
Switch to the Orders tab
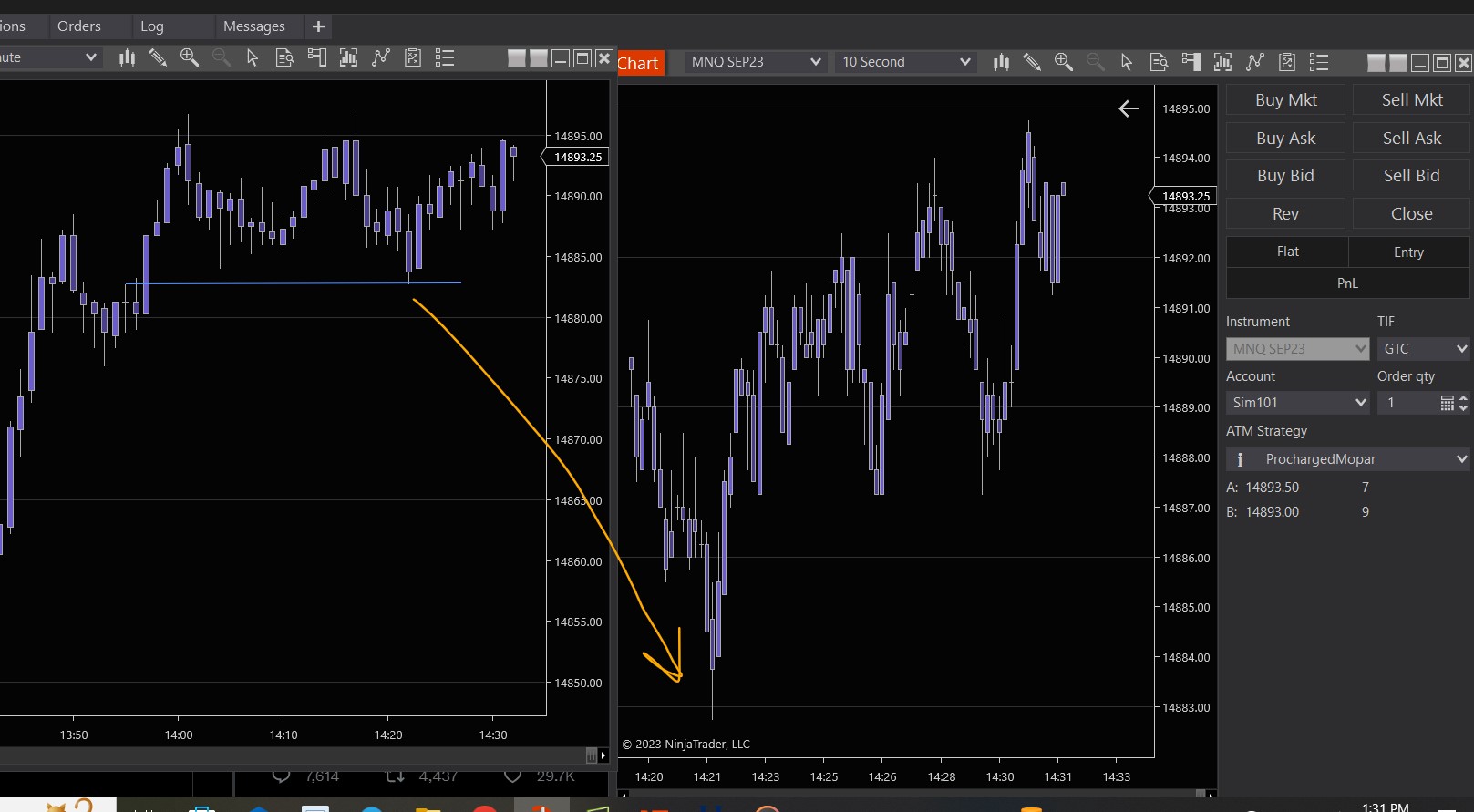[x=79, y=26]
